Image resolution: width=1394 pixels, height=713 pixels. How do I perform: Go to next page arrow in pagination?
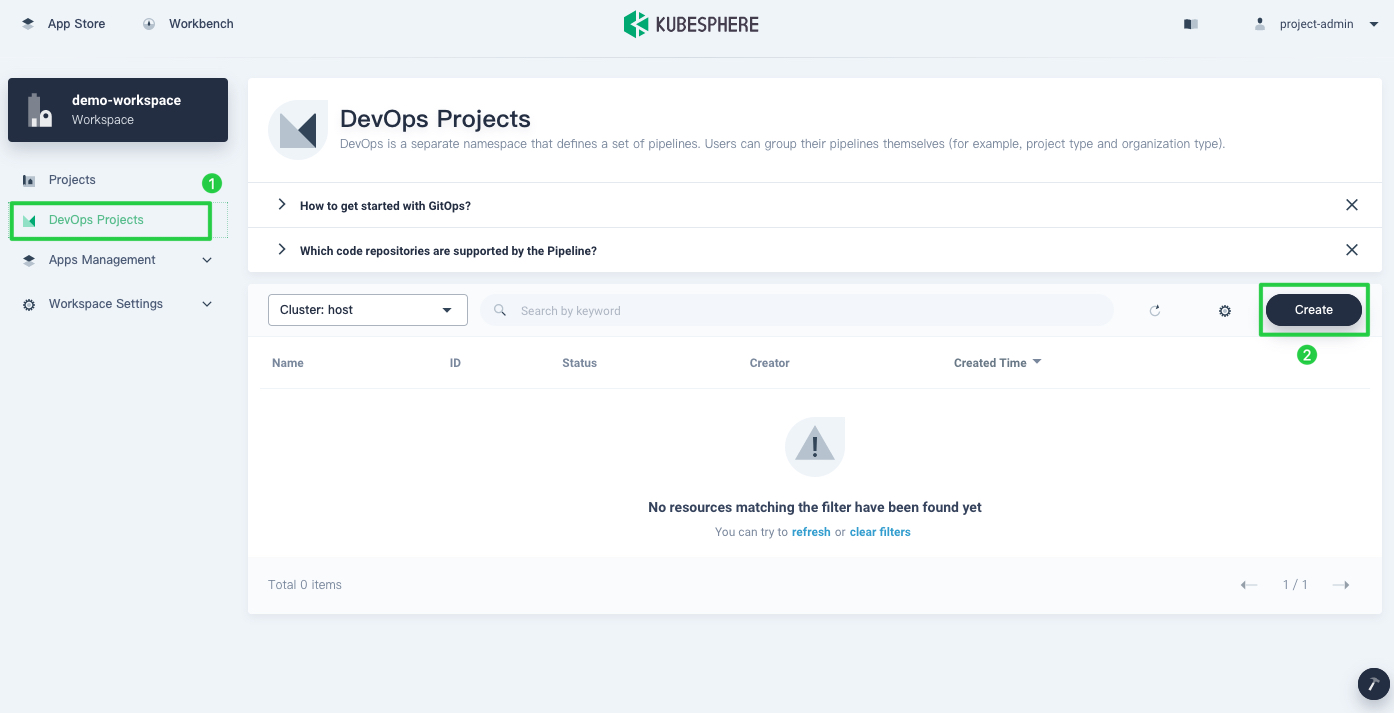pyautogui.click(x=1341, y=585)
